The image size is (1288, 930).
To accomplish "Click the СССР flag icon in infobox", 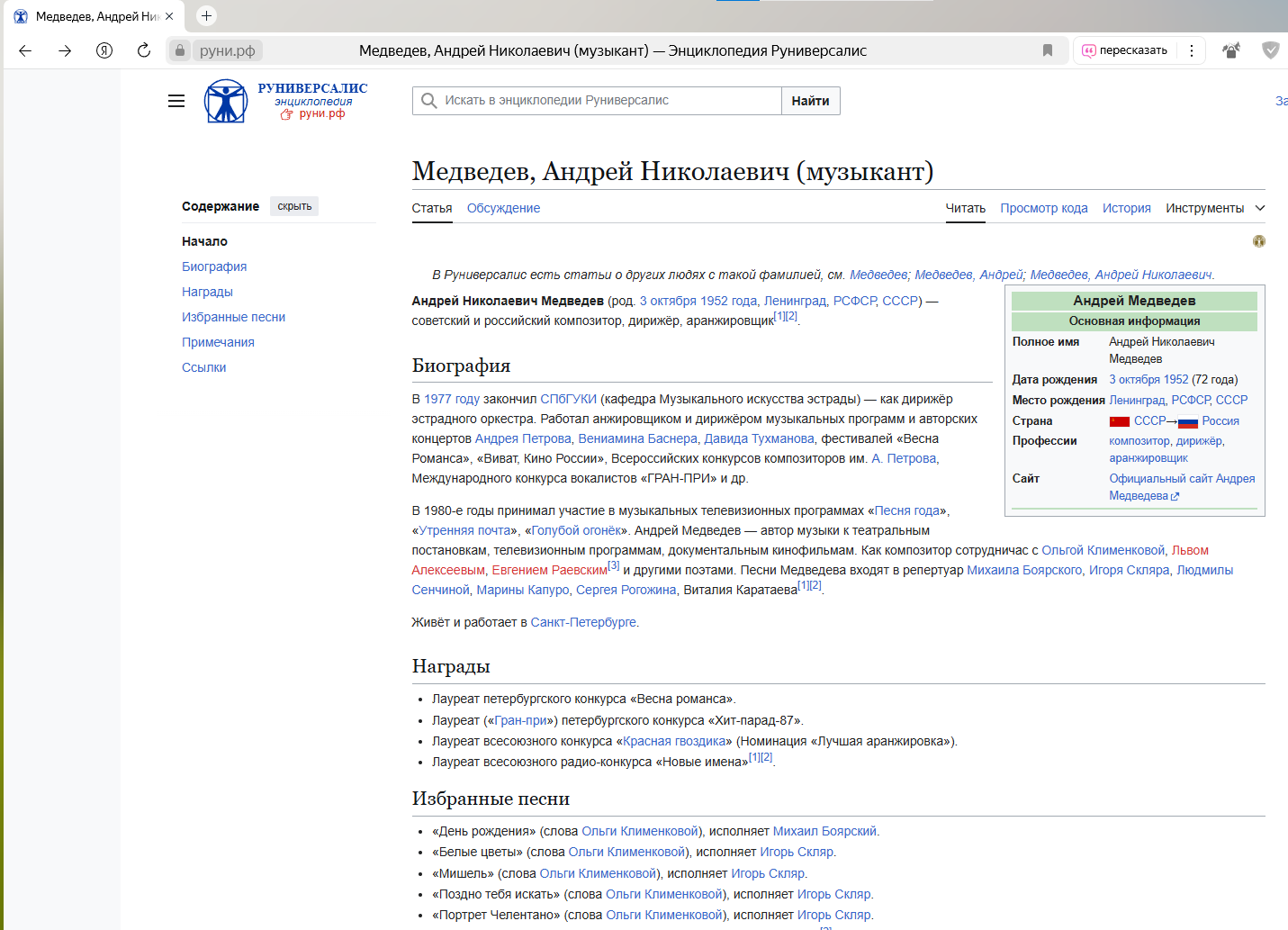I will [x=1120, y=421].
